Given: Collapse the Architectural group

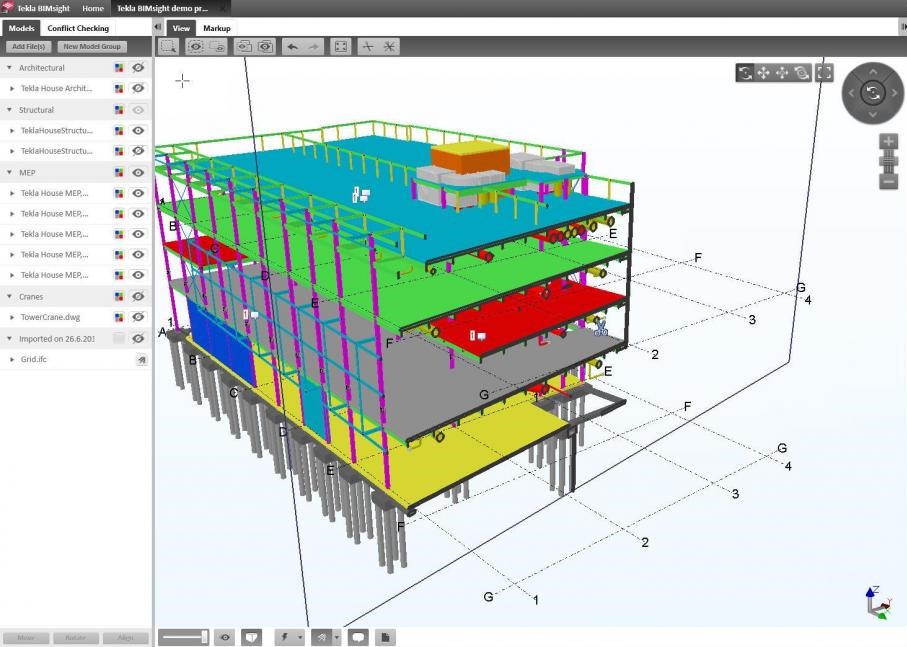Looking at the screenshot, I should tap(9, 68).
